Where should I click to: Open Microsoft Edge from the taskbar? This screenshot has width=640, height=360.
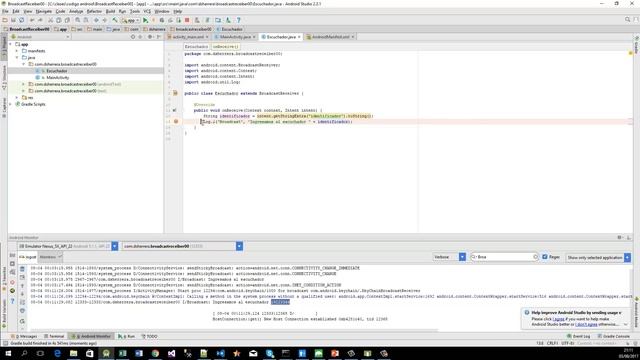point(57,353)
